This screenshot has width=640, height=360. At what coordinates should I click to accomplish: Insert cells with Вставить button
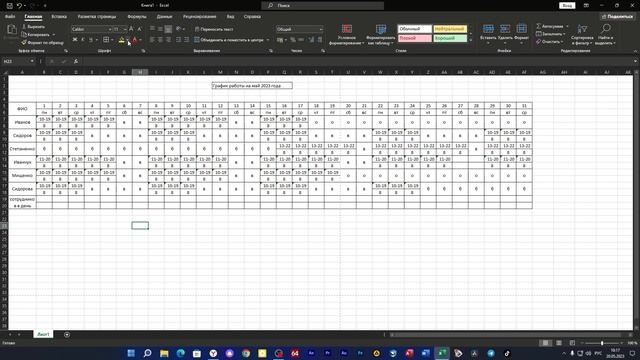488,33
